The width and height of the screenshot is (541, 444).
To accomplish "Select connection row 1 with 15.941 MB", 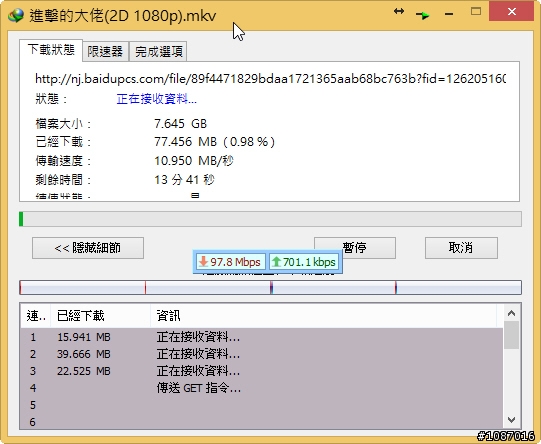I will (262, 337).
